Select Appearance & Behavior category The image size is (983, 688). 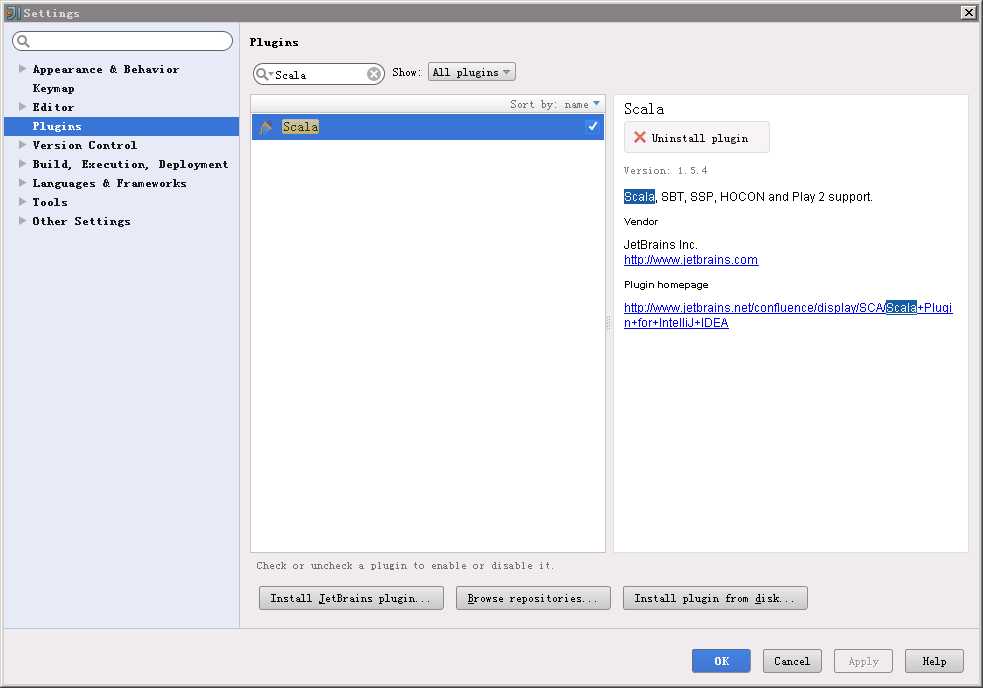[106, 69]
